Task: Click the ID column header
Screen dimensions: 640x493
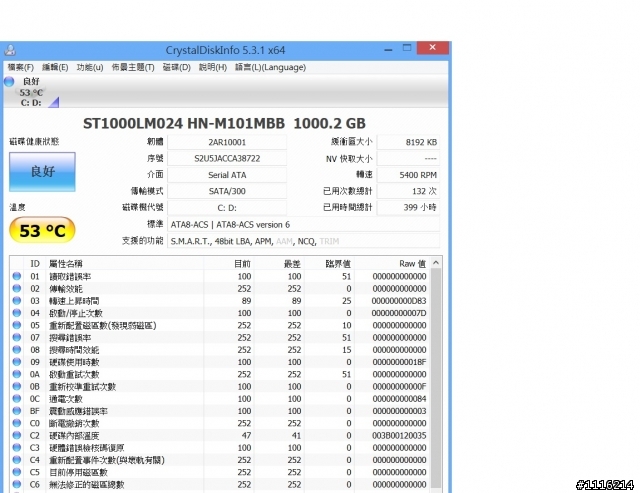Action: click(x=35, y=264)
